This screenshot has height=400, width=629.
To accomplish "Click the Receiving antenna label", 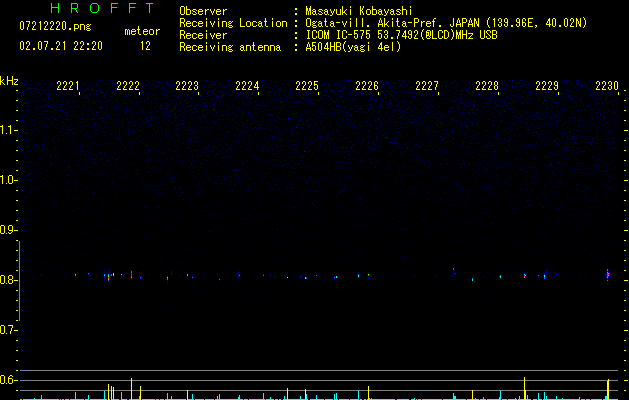I will 230,47.
